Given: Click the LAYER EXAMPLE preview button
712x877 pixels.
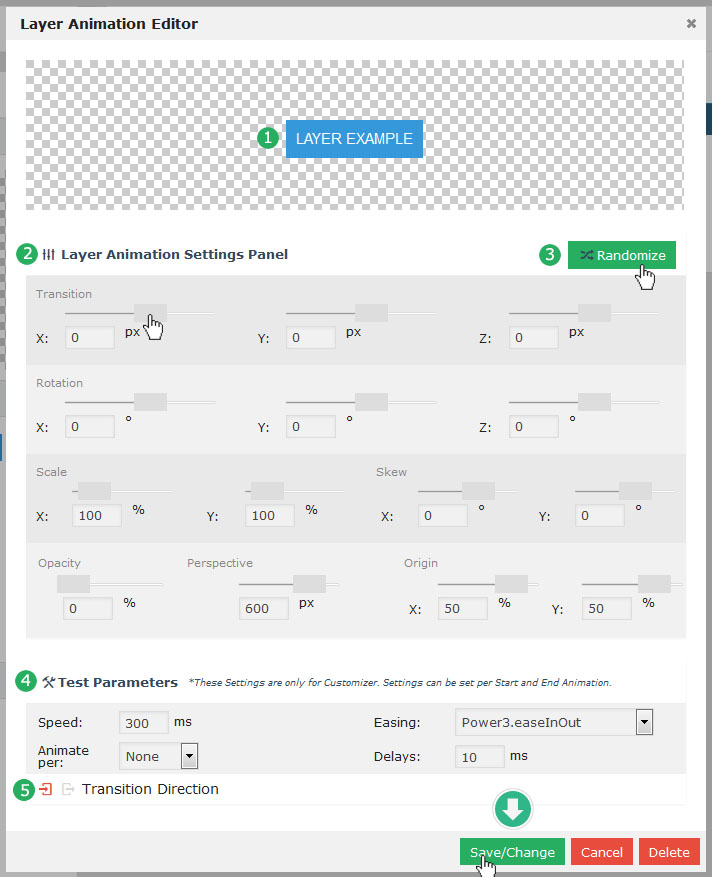Looking at the screenshot, I should point(354,139).
